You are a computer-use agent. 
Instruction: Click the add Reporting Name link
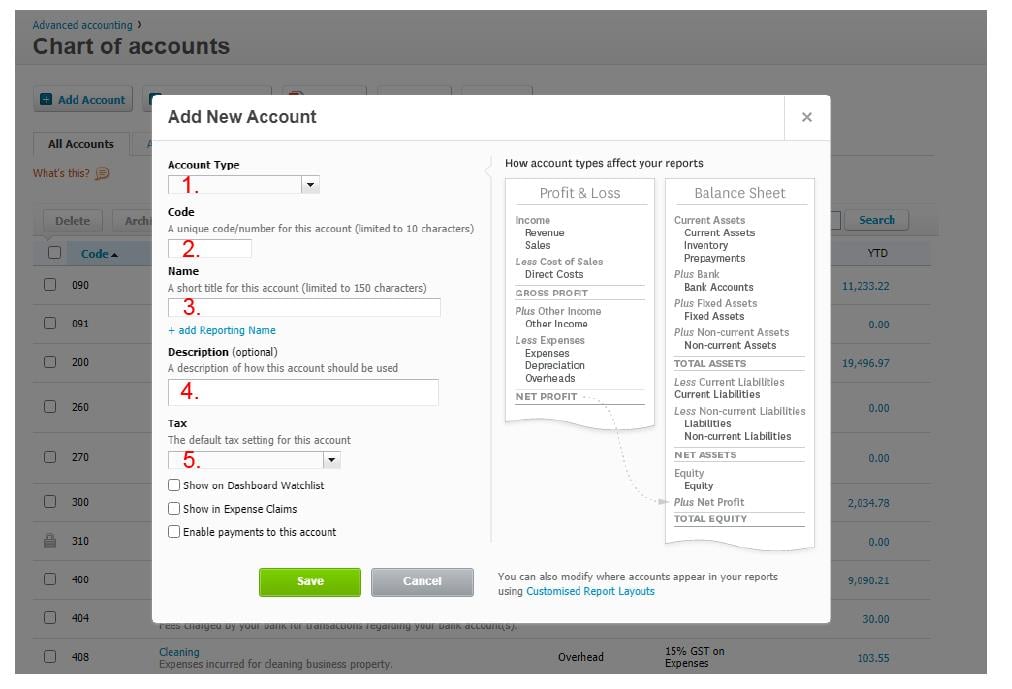222,330
